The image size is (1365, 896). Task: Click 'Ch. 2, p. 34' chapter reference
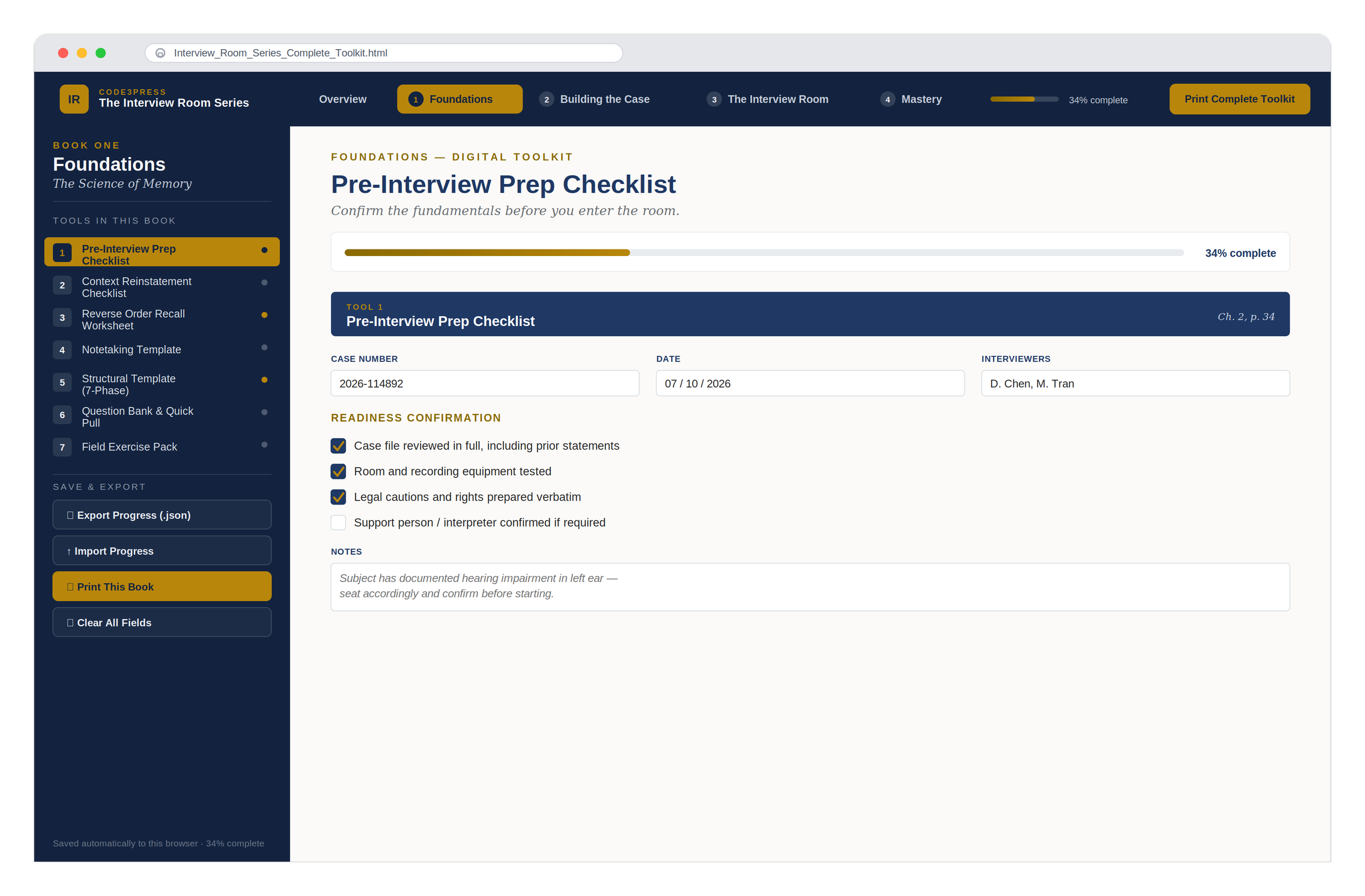tap(1246, 317)
